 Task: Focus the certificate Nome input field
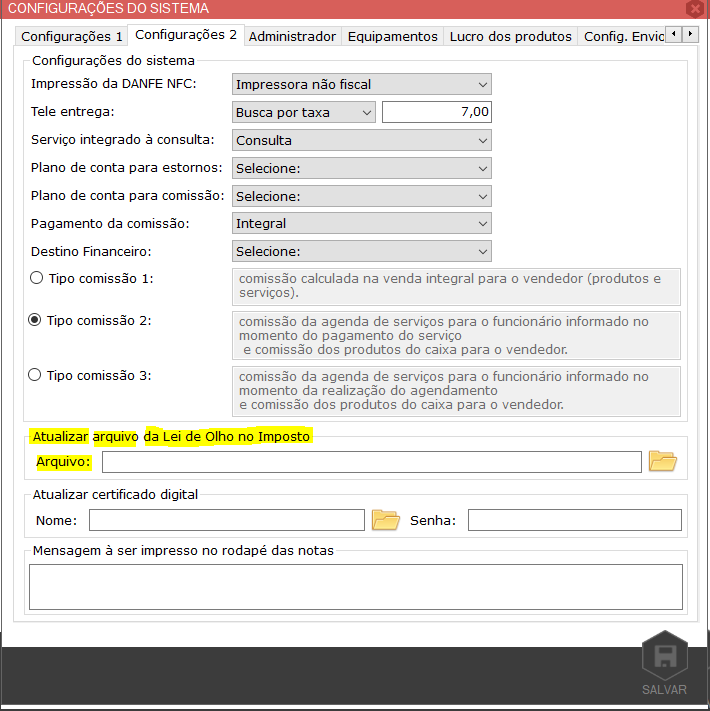click(227, 520)
